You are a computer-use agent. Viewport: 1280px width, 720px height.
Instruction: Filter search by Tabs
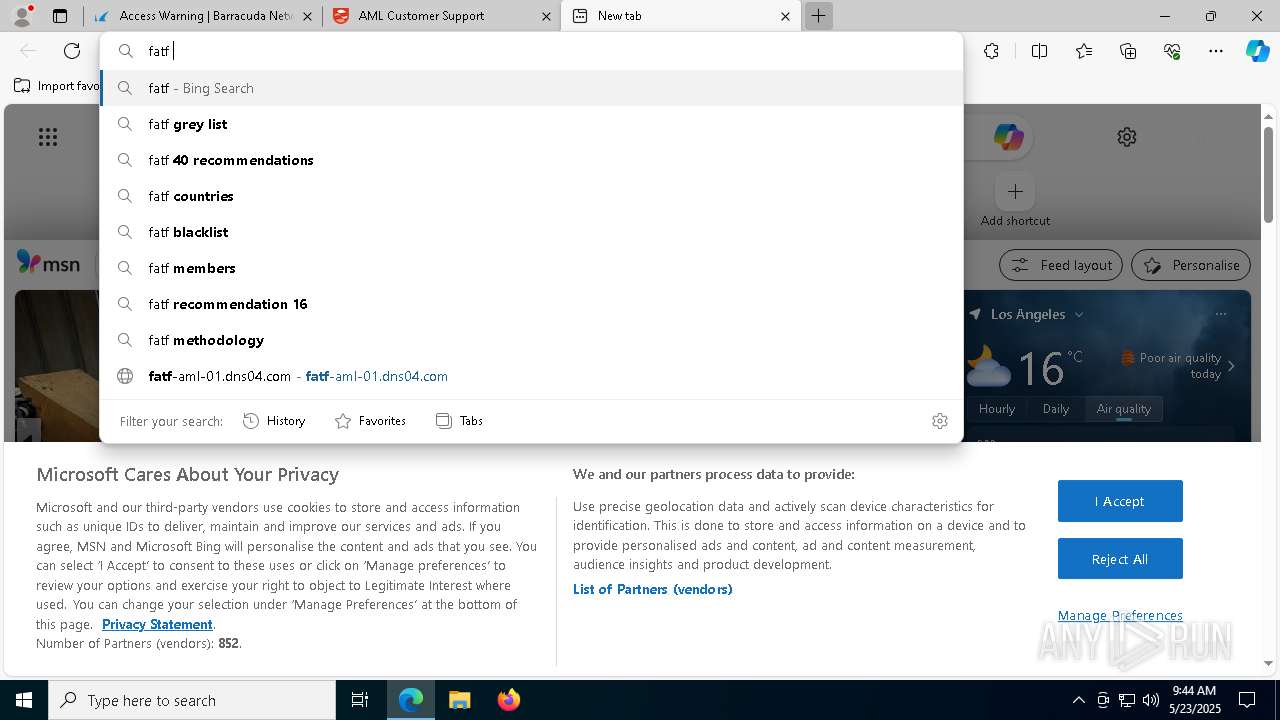pos(459,421)
